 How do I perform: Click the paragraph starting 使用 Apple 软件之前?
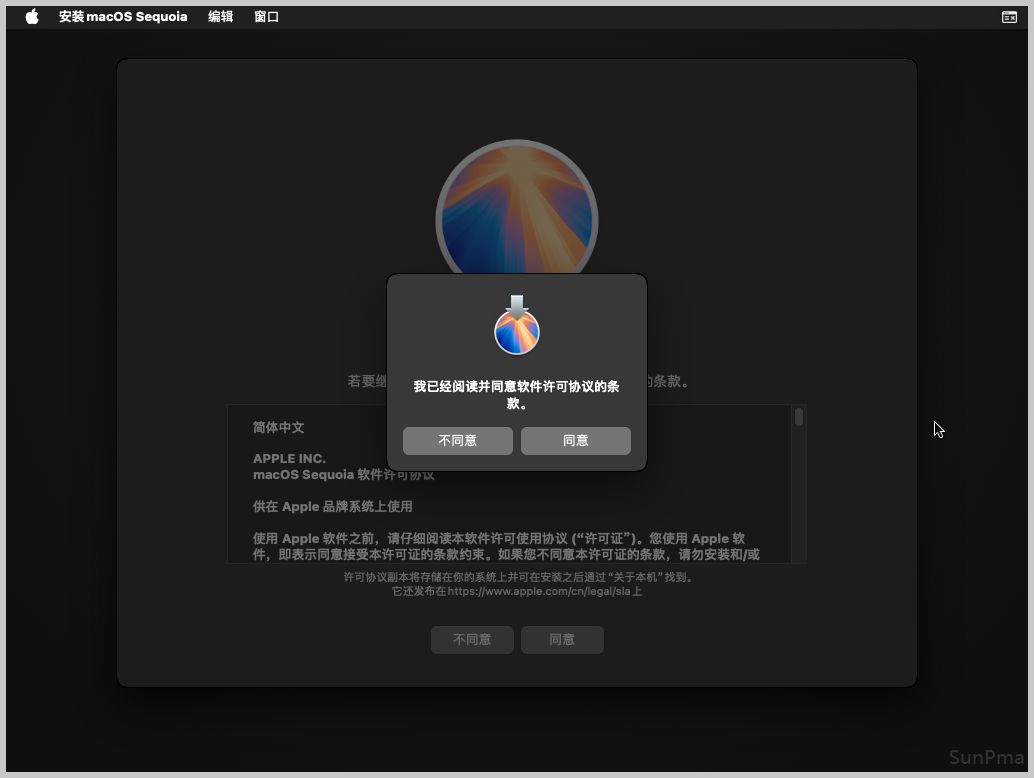505,546
